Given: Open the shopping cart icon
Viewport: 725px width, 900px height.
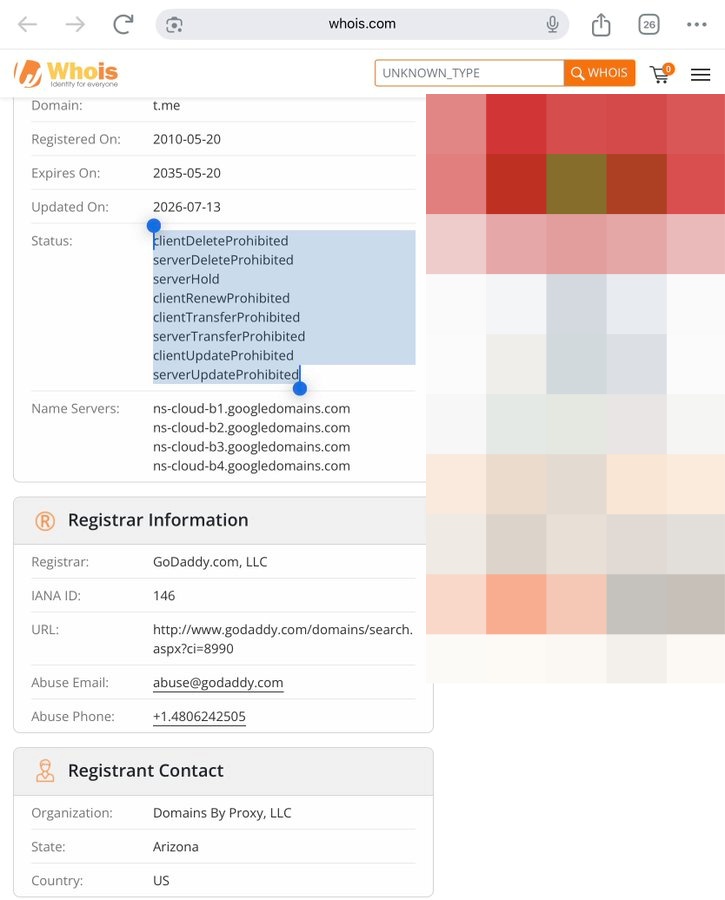Looking at the screenshot, I should point(661,73).
